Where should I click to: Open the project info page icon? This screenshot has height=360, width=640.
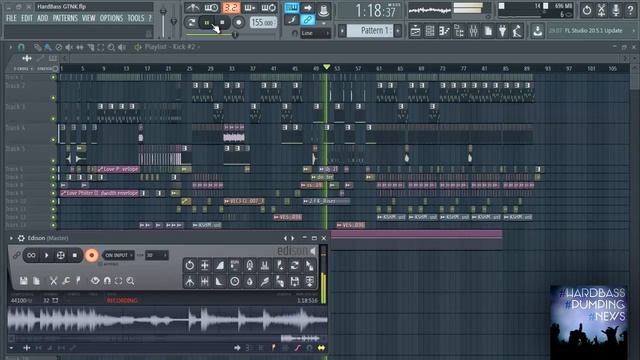pos(488,31)
